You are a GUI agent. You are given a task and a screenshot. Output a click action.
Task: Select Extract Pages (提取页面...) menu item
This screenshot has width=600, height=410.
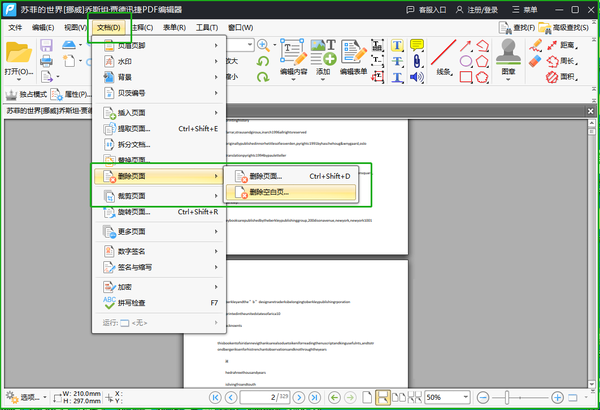point(160,129)
